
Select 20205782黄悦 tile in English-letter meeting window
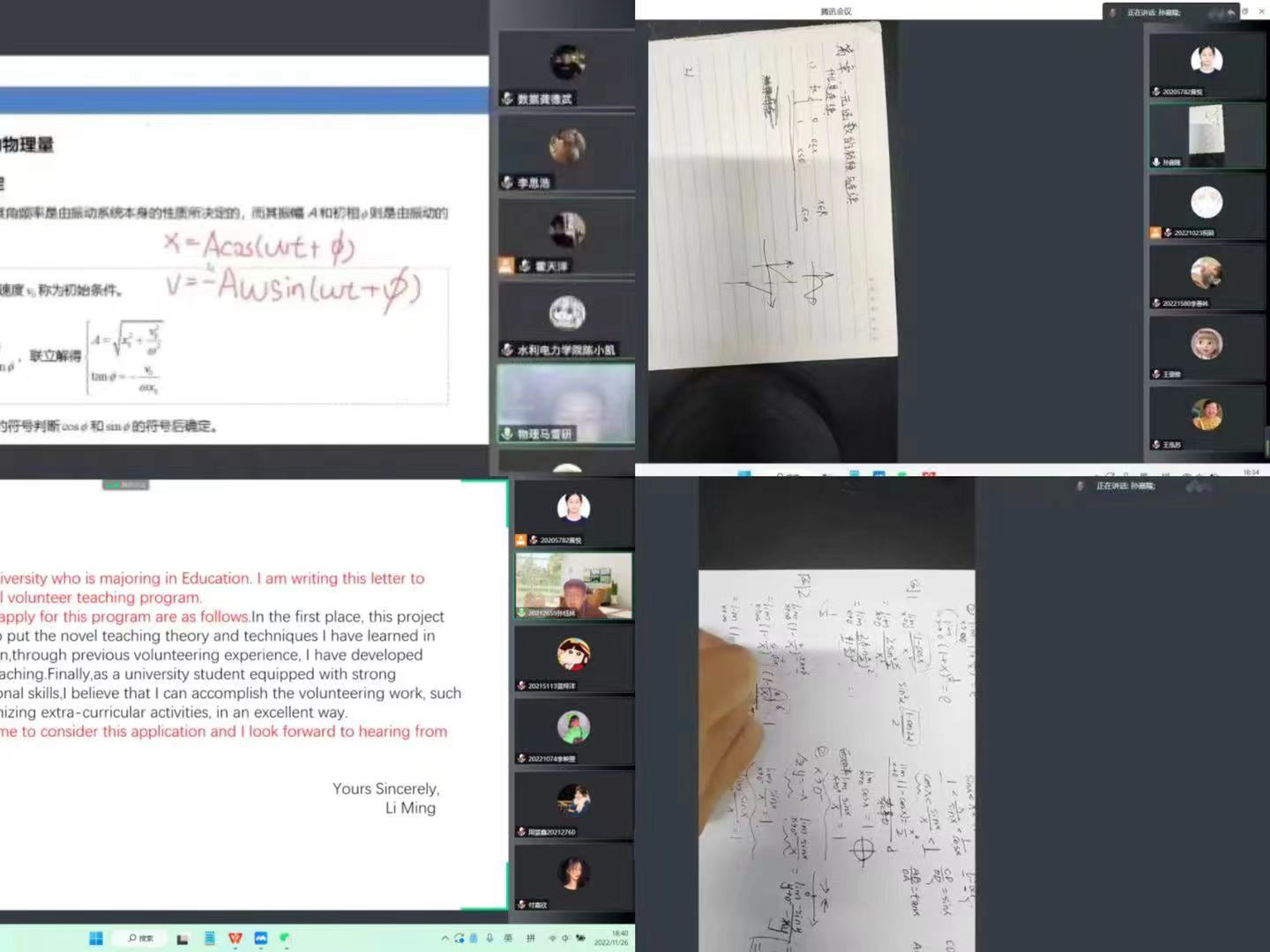pyautogui.click(x=574, y=513)
